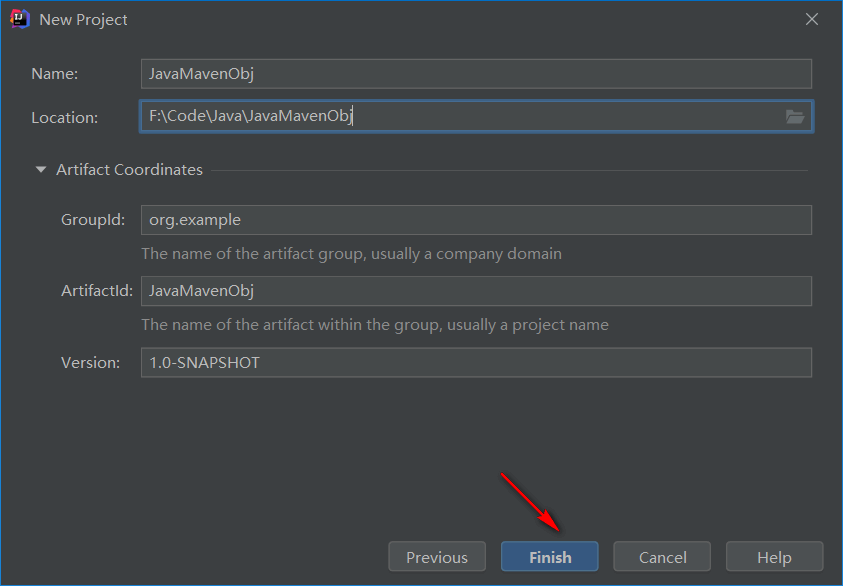This screenshot has width=843, height=586.
Task: Open the folder browser for Location
Action: coord(795,117)
